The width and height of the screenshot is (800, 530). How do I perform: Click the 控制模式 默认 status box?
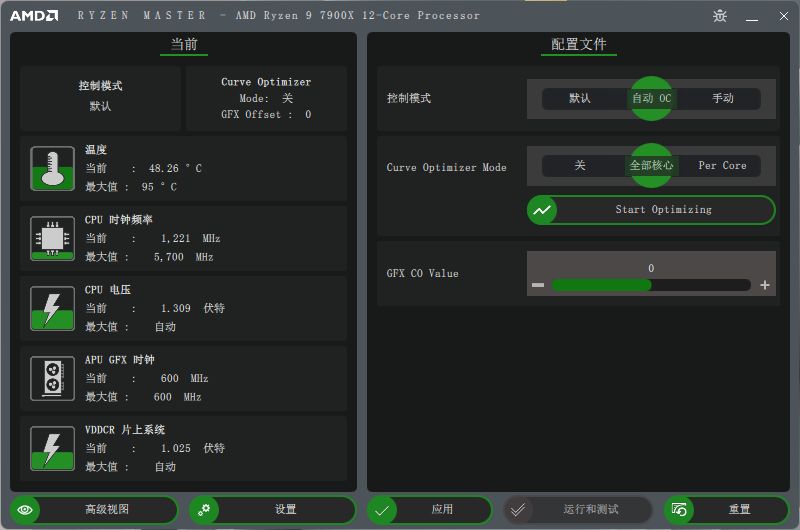101,97
